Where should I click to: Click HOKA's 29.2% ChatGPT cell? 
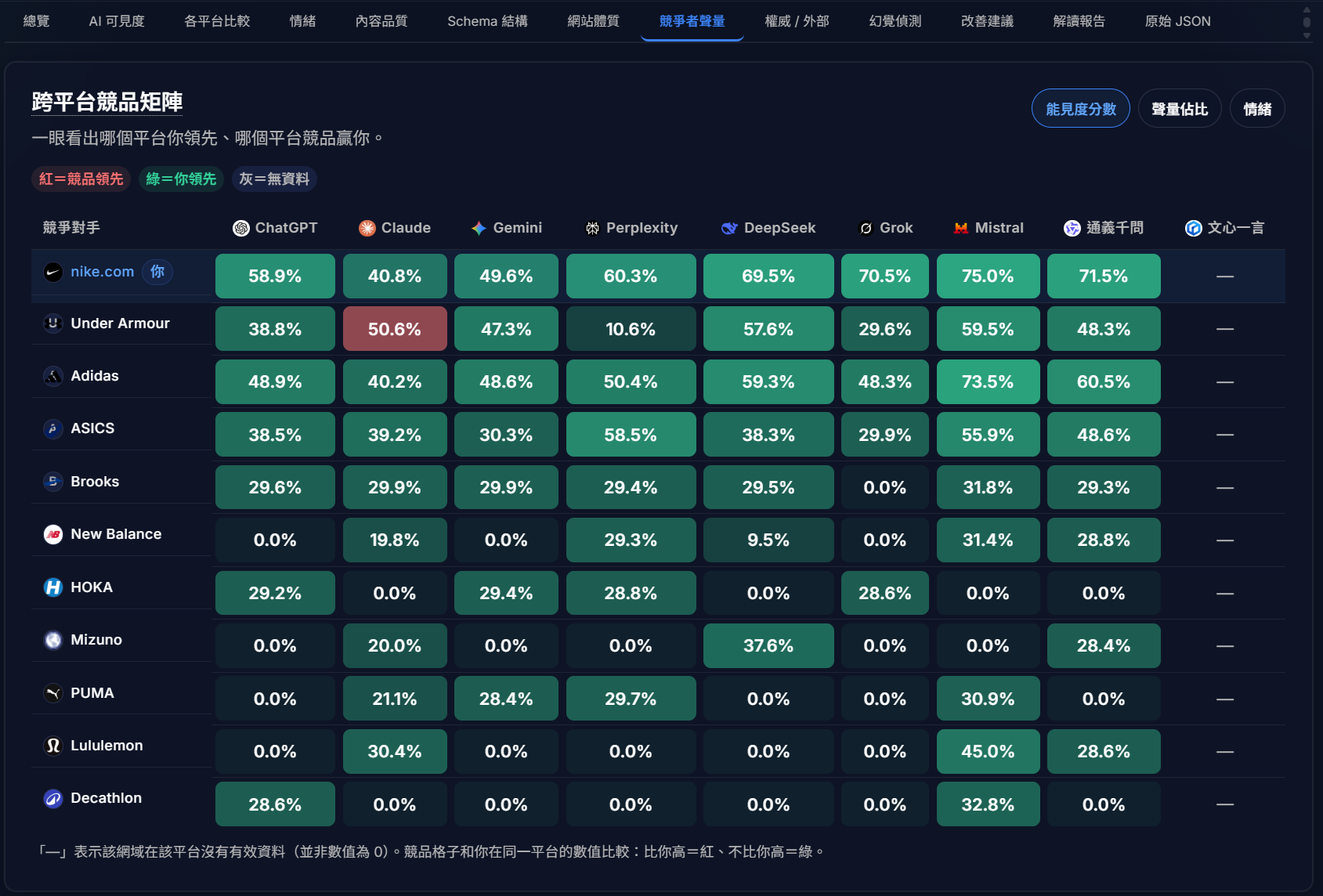tap(275, 593)
